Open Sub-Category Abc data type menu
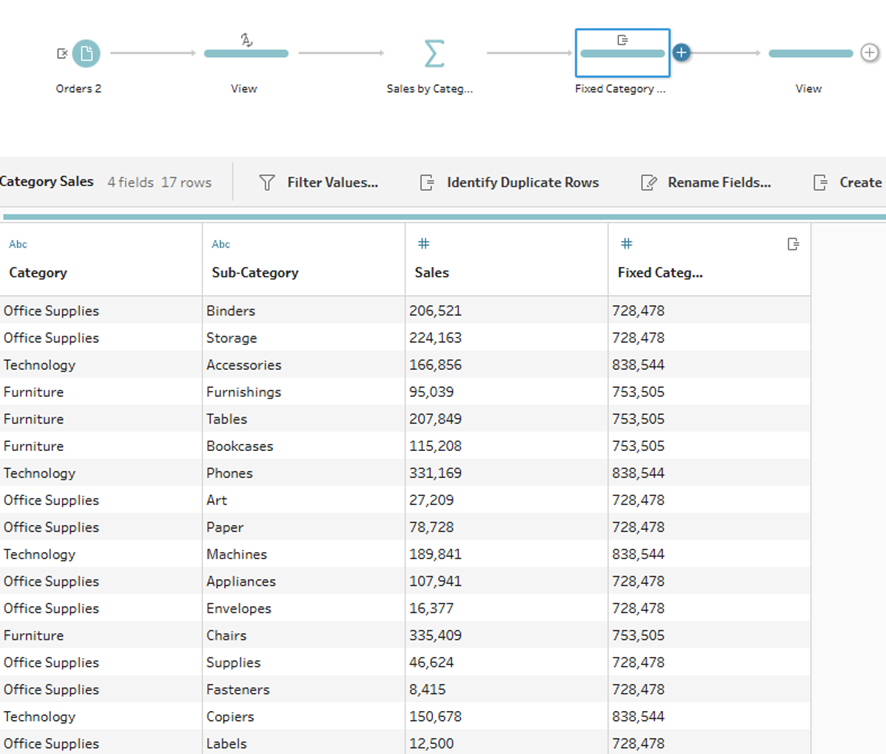This screenshot has height=754, width=886. tap(221, 244)
